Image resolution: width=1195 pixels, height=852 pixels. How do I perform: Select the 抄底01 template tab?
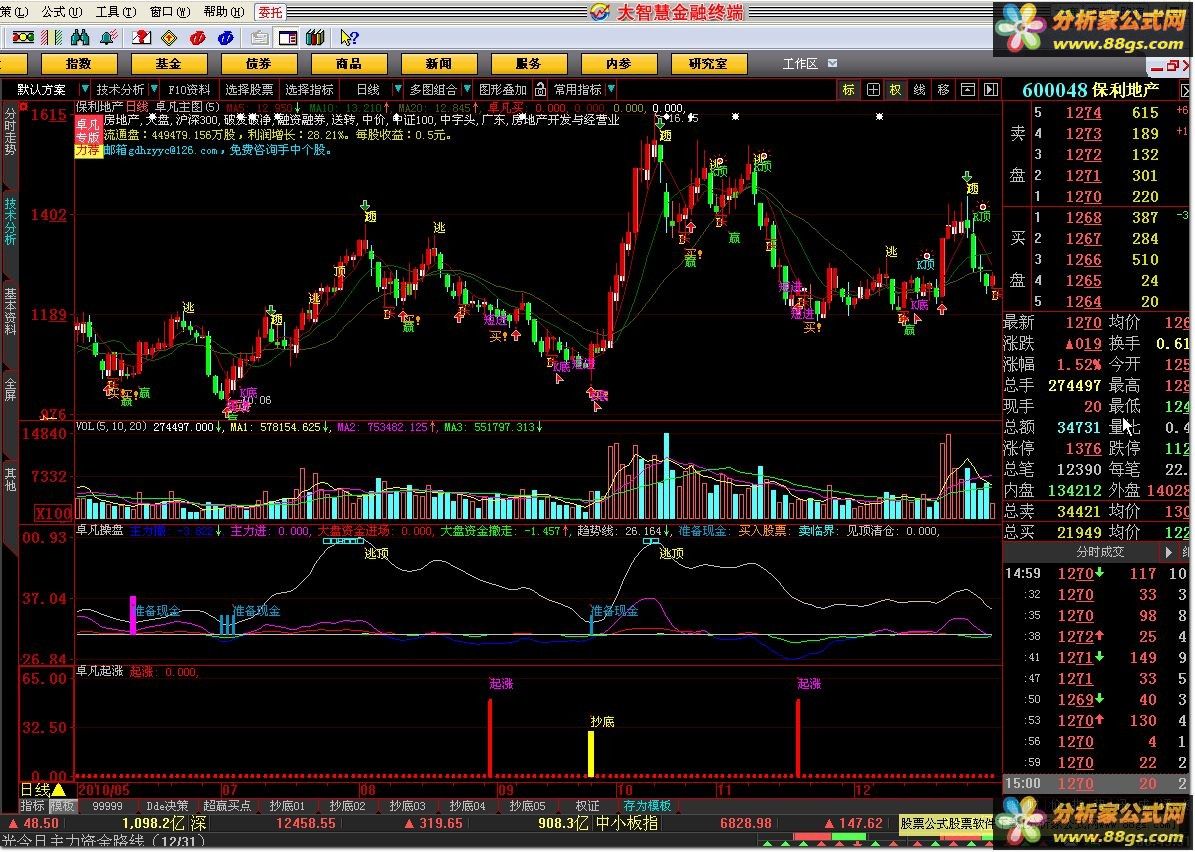(x=287, y=805)
